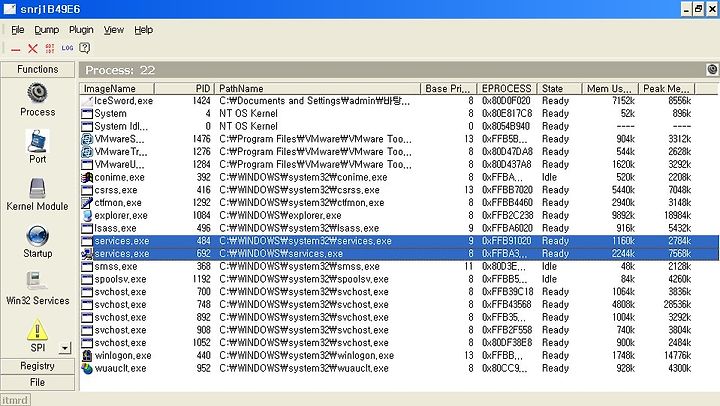The width and height of the screenshot is (720, 406).
Task: Click EPROCESS value 0x80D0F020
Action: click(506, 101)
